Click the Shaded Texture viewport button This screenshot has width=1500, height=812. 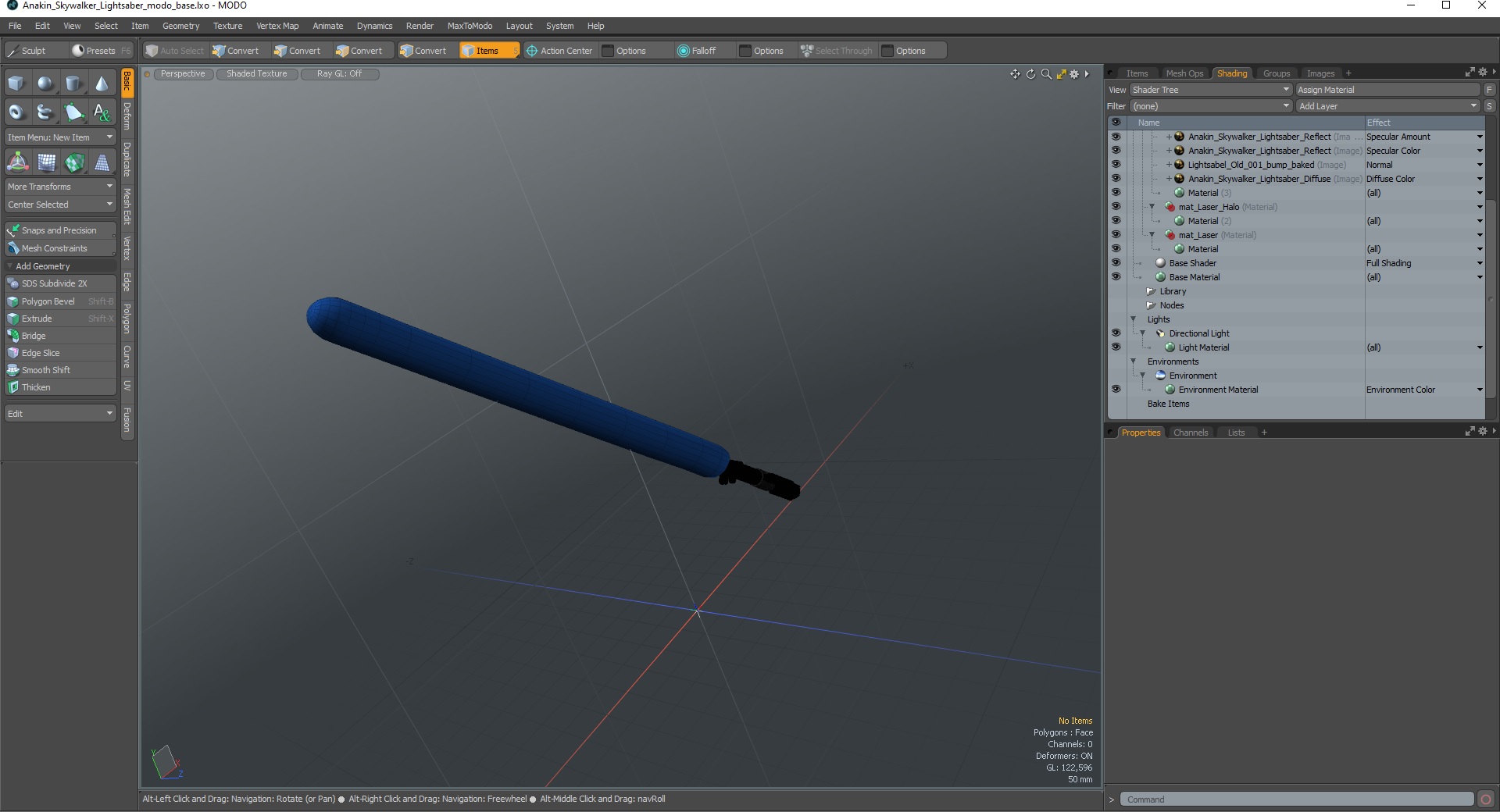257,74
